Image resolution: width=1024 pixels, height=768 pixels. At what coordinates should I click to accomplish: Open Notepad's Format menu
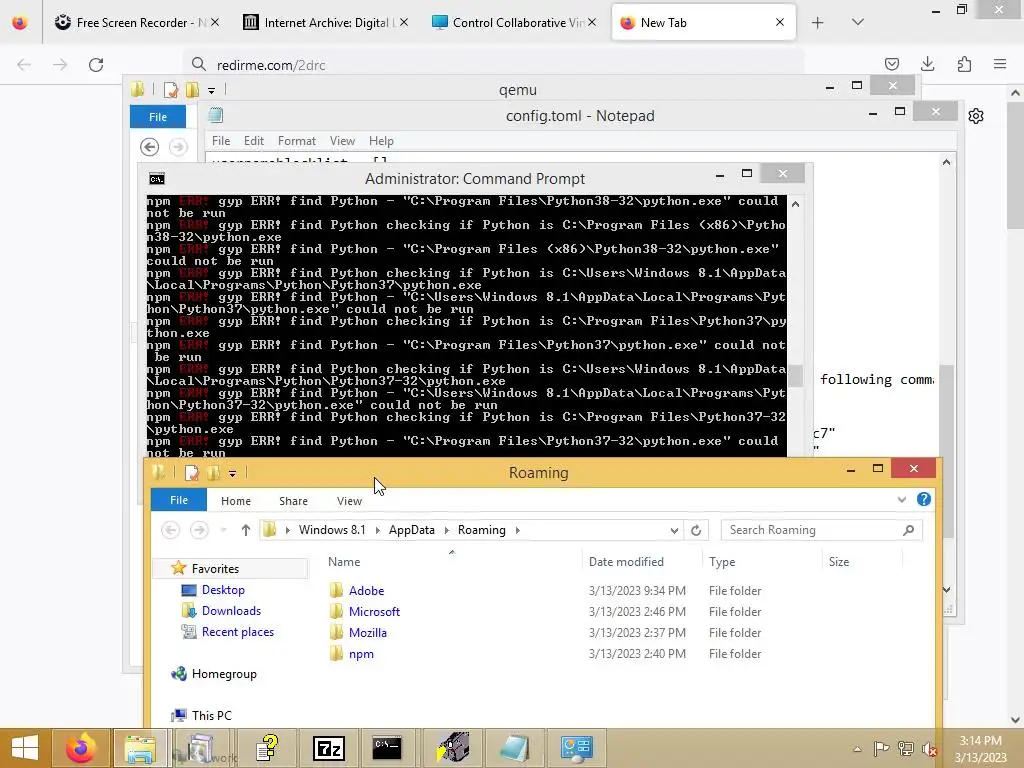click(x=296, y=141)
